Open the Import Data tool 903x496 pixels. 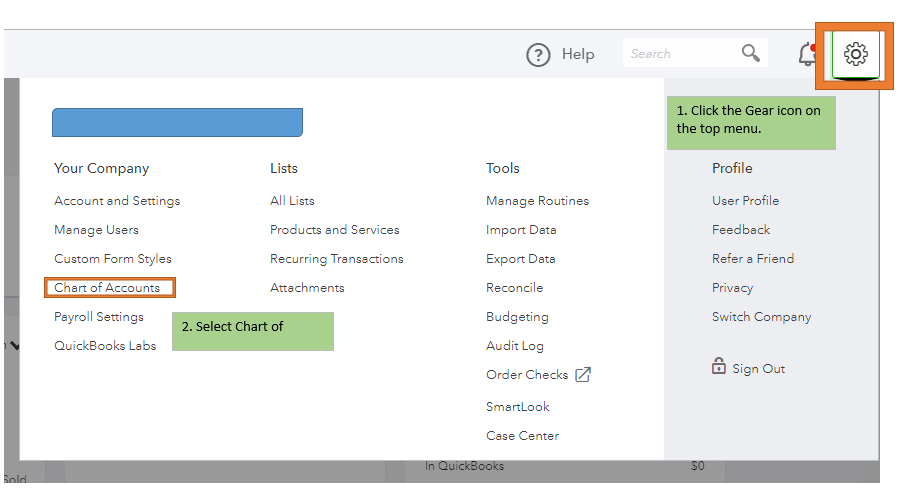pos(521,230)
